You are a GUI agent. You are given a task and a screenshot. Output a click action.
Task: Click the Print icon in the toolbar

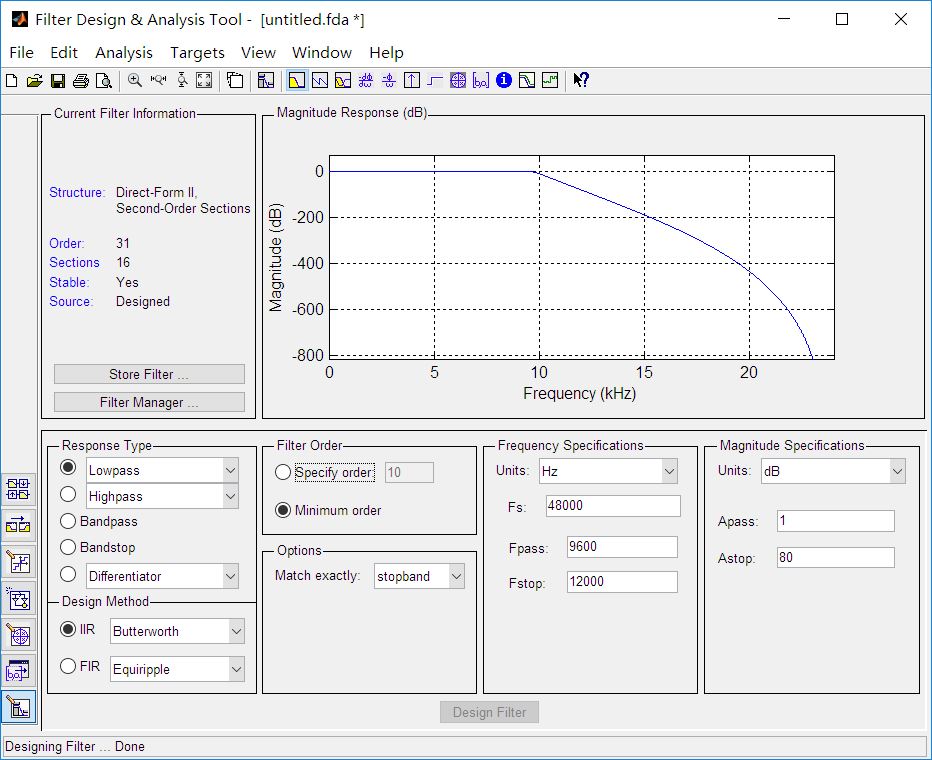[81, 80]
